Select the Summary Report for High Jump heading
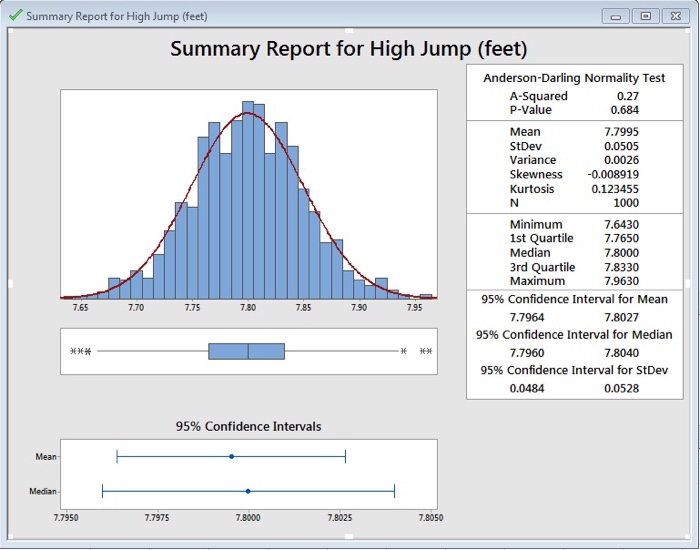This screenshot has height=550, width=700. coord(348,49)
